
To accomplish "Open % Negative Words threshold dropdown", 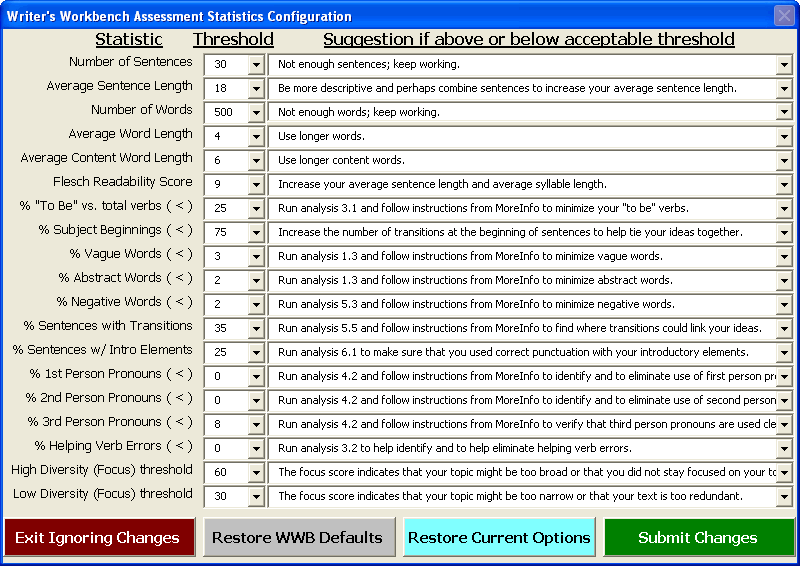I will [x=256, y=304].
